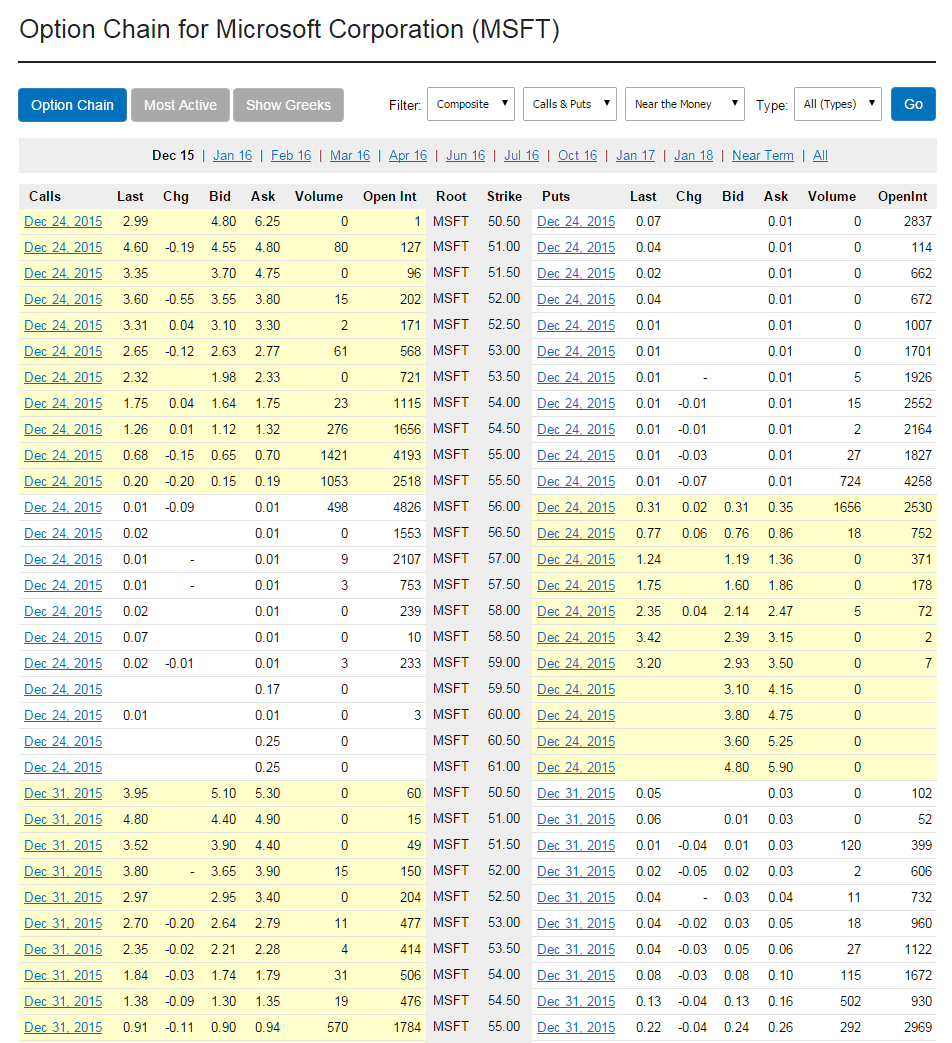The height and width of the screenshot is (1043, 952).
Task: Click the Dec 31, 2015 call at strike 55.00
Action: tap(63, 1027)
